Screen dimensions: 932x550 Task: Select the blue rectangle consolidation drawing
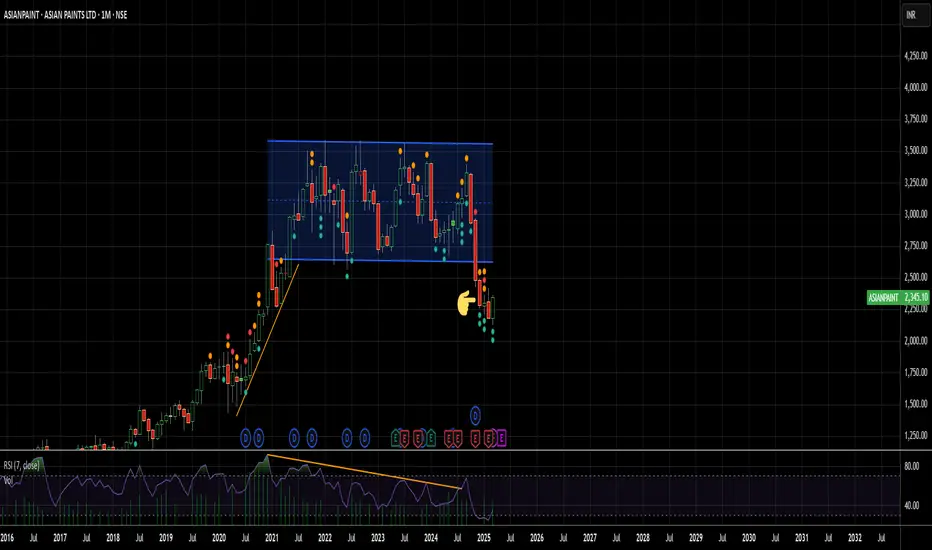[380, 201]
